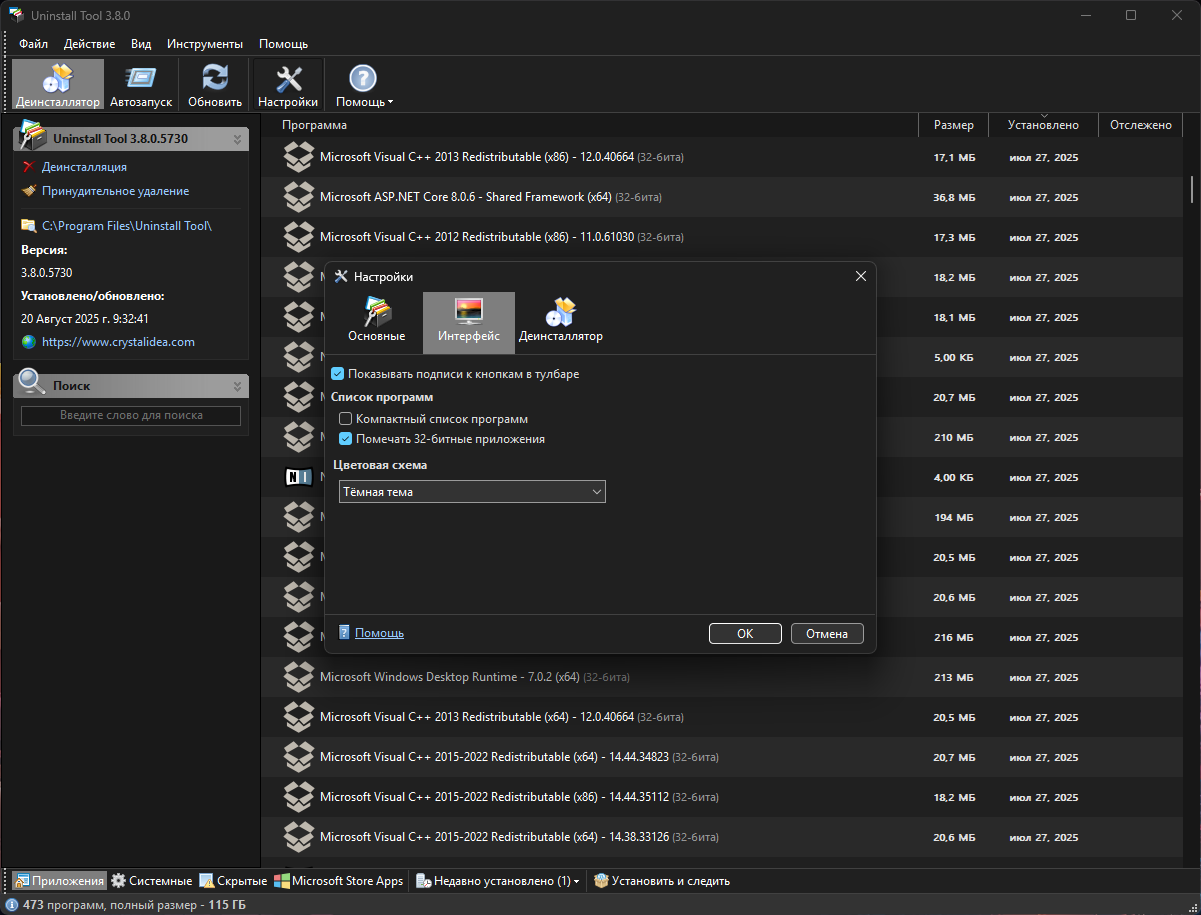The width and height of the screenshot is (1201, 915).
Task: Click the Отмена button in settings dialog
Action: (x=827, y=633)
